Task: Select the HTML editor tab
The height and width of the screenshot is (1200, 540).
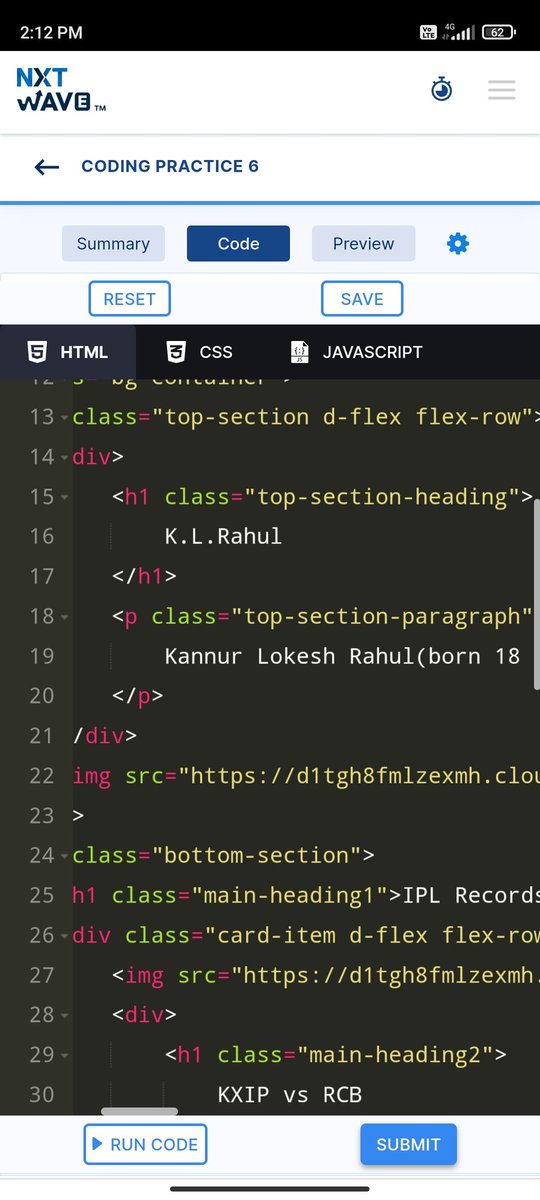Action: point(67,352)
